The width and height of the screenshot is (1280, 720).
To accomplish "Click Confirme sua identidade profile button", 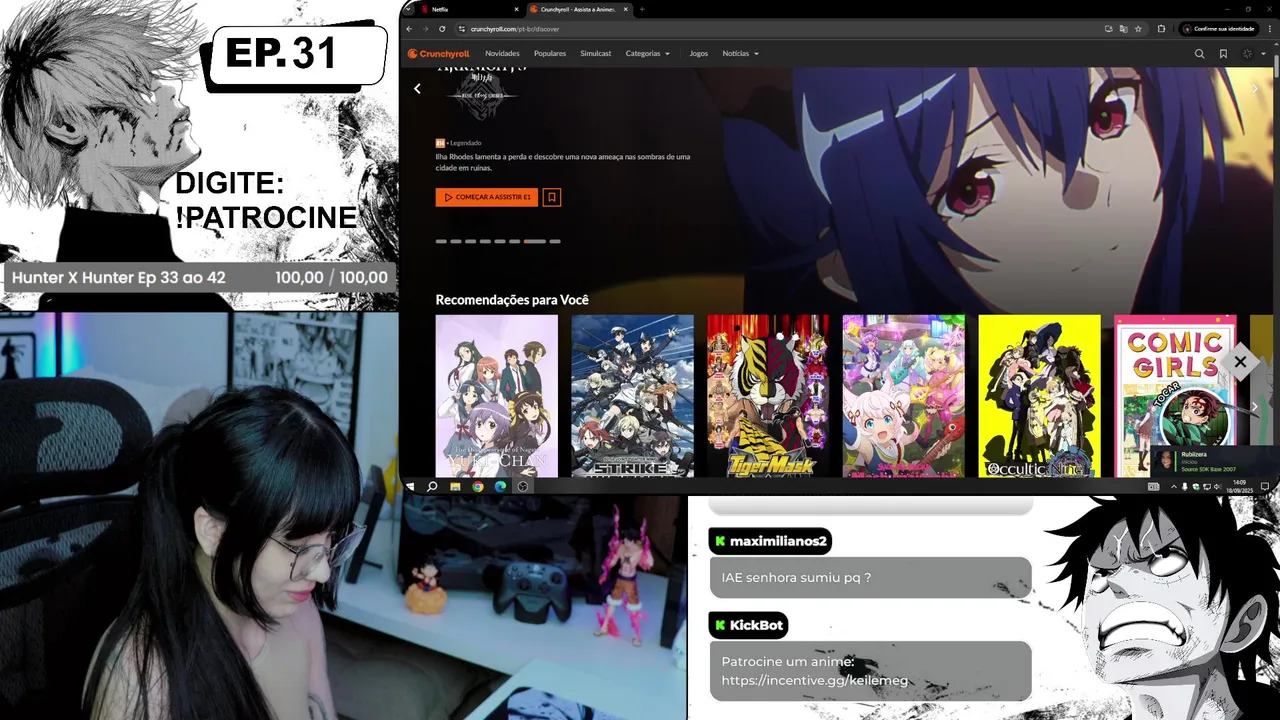I will (1218, 29).
